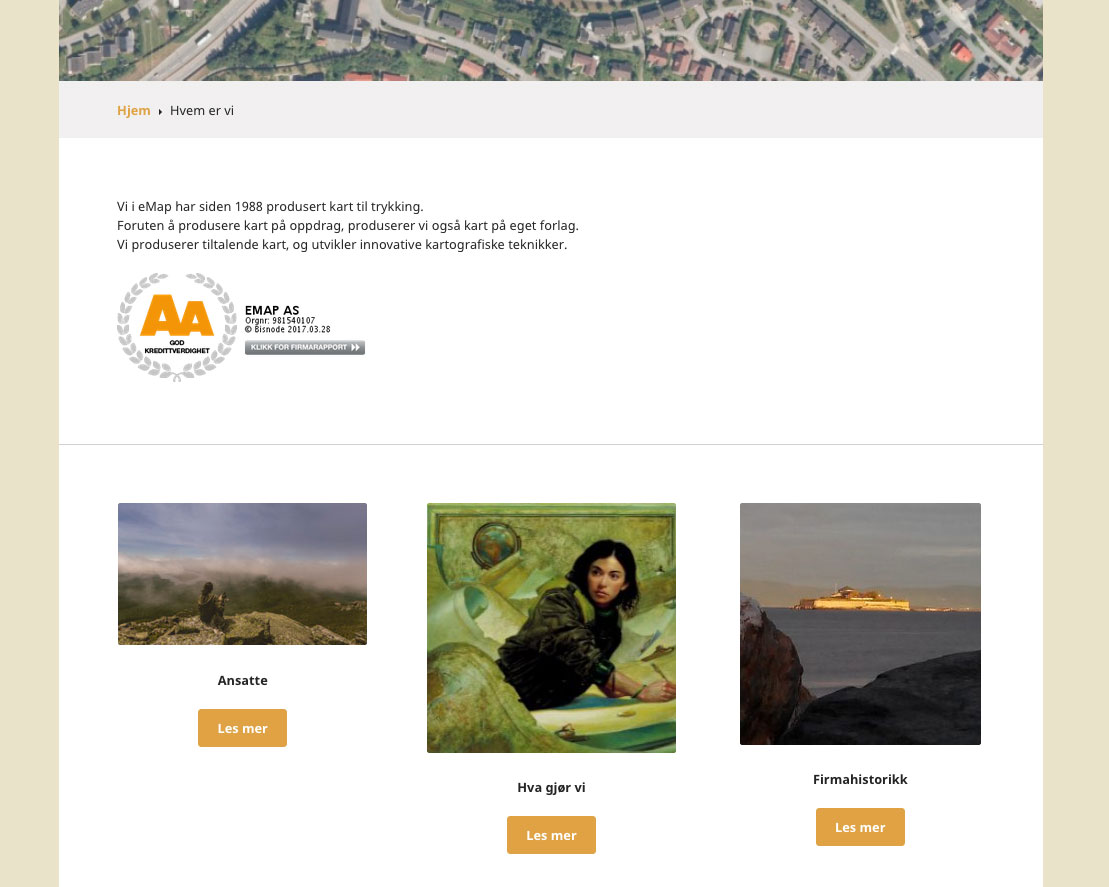Click the Klikk for firmarapport button
Screen dimensions: 1109x887
coord(305,347)
